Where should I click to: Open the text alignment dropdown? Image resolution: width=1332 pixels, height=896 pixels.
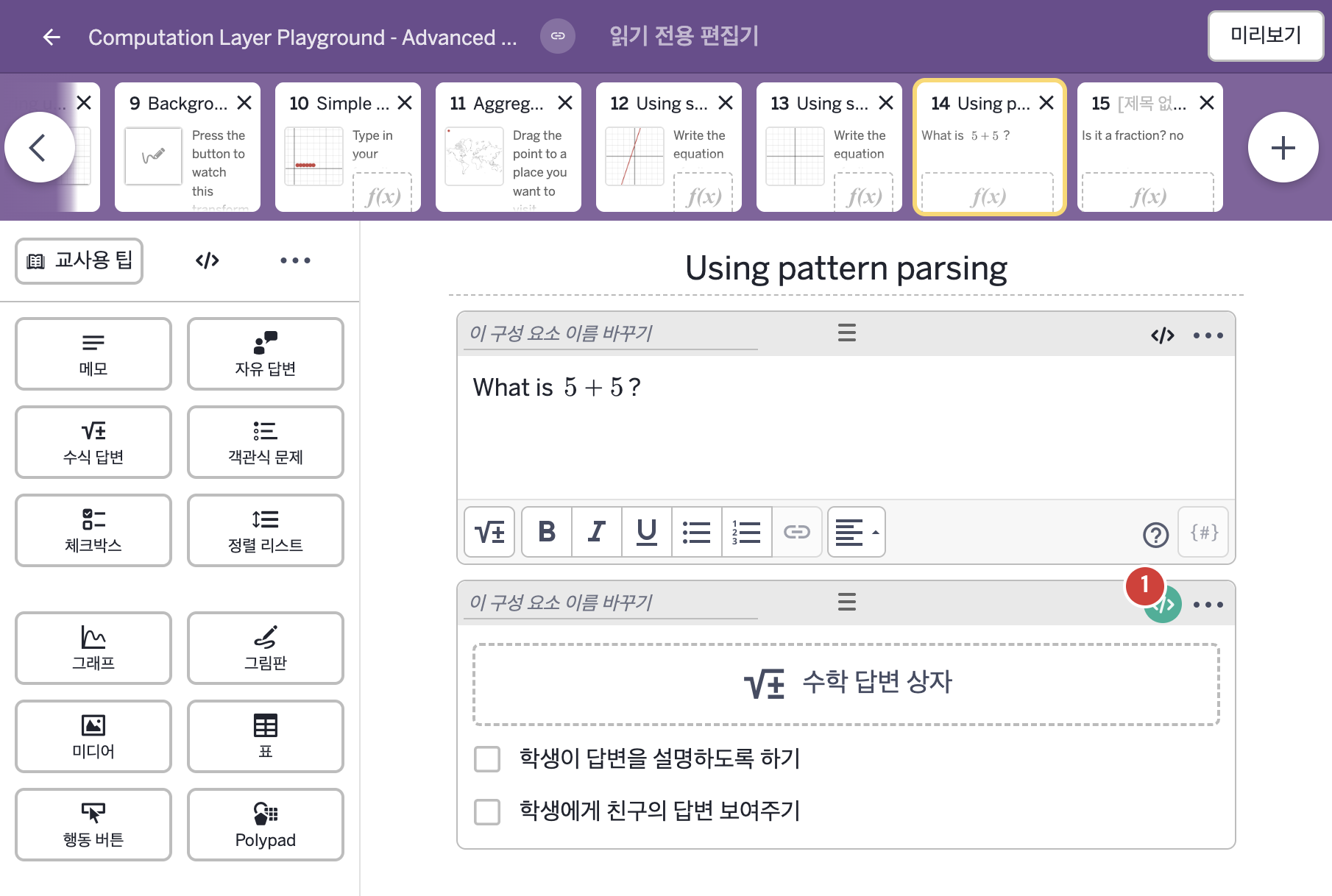click(857, 532)
